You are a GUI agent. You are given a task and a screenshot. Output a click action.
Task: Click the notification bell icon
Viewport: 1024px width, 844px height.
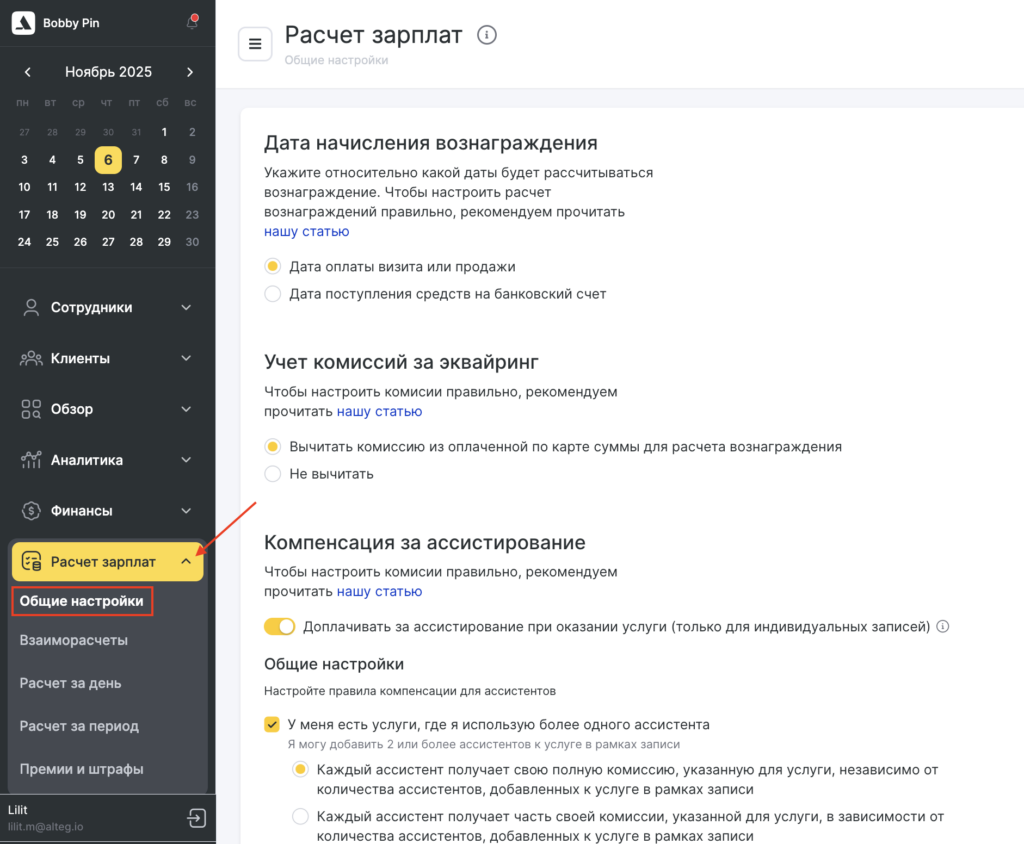tap(192, 23)
